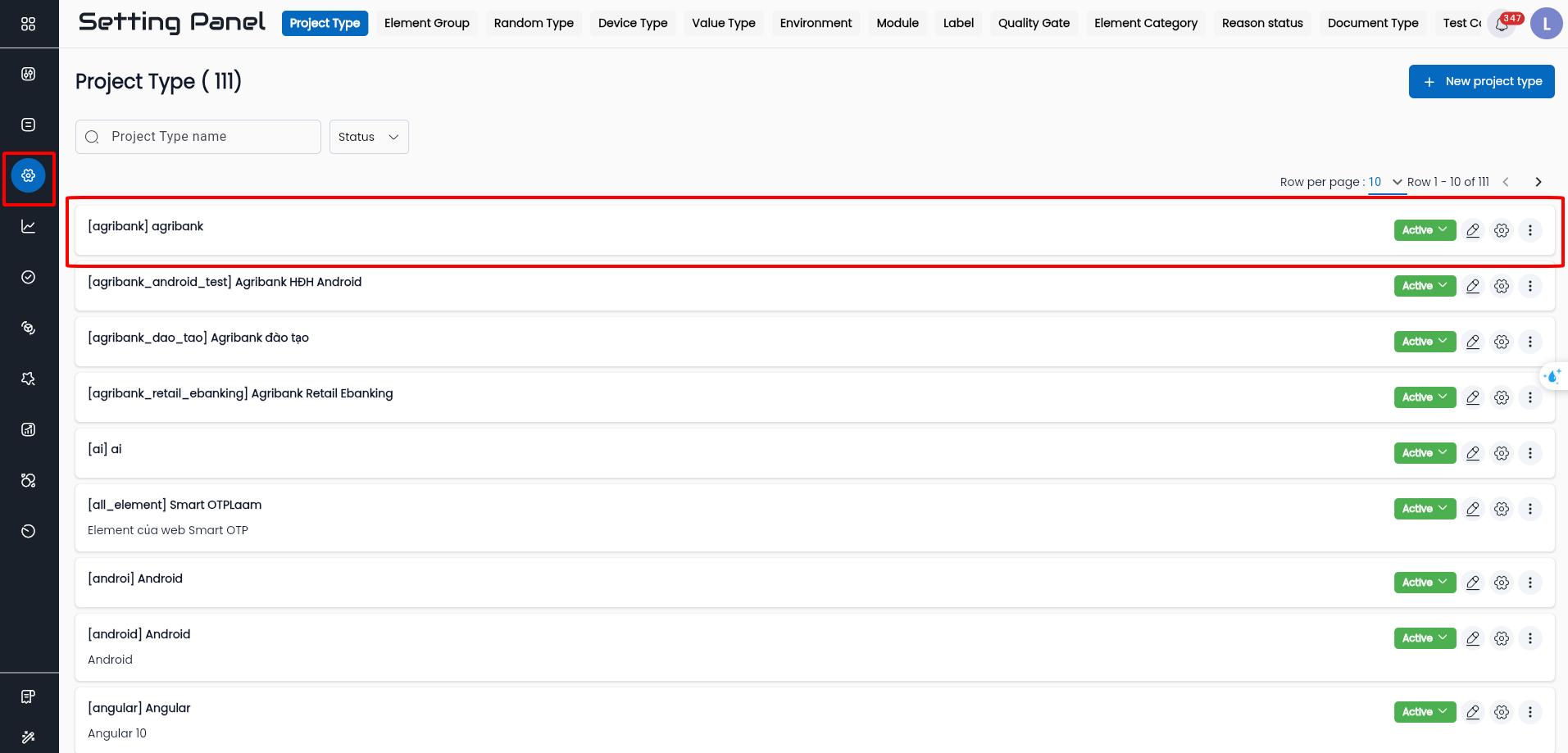Open the Status filter dropdown
The image size is (1568, 753).
point(369,137)
